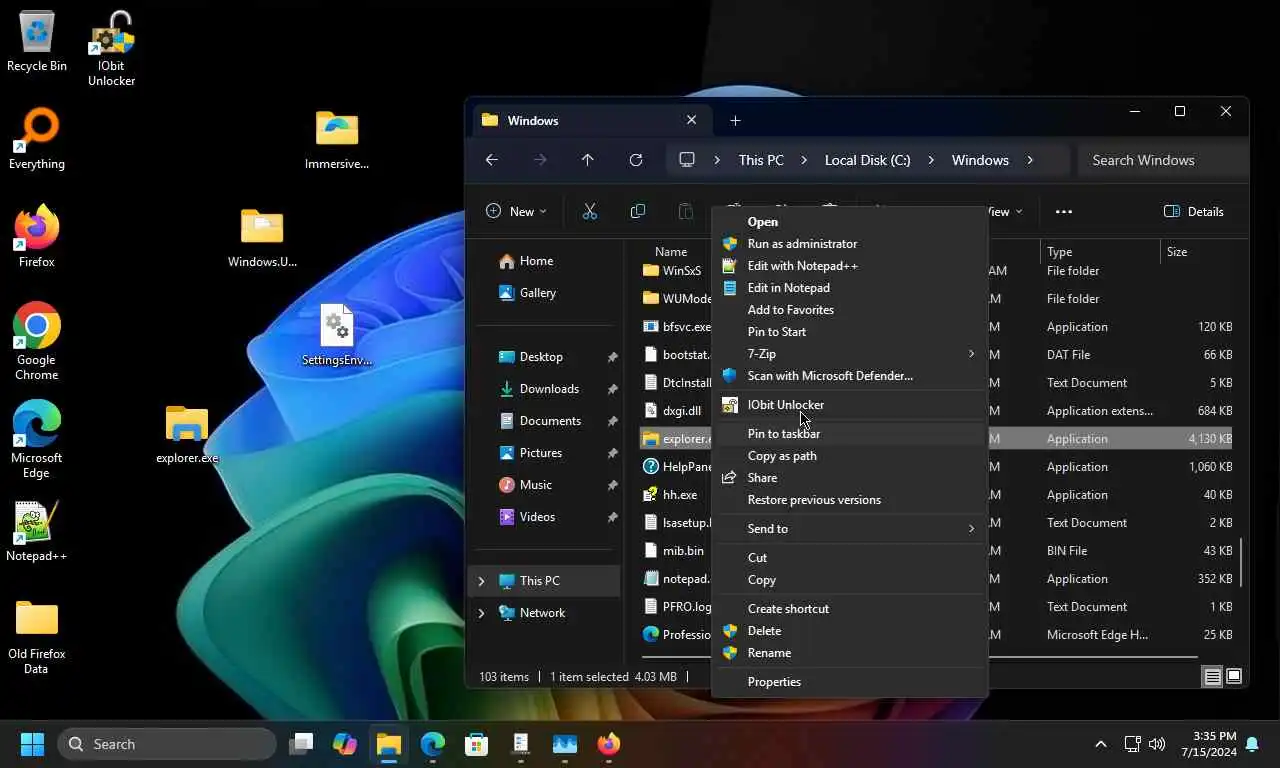Open breadcrumb chevron after Local Disk (C:)
This screenshot has height=768, width=1280.
(x=931, y=160)
